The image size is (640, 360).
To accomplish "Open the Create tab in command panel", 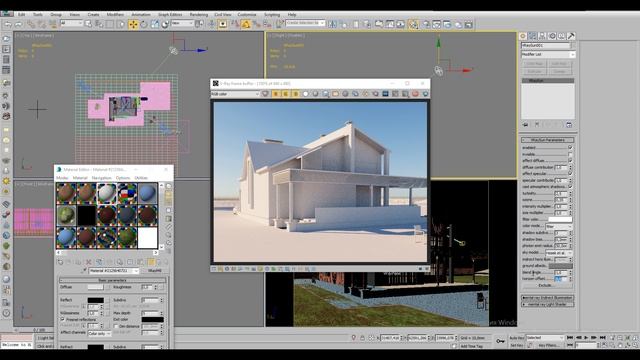I will click(x=523, y=36).
